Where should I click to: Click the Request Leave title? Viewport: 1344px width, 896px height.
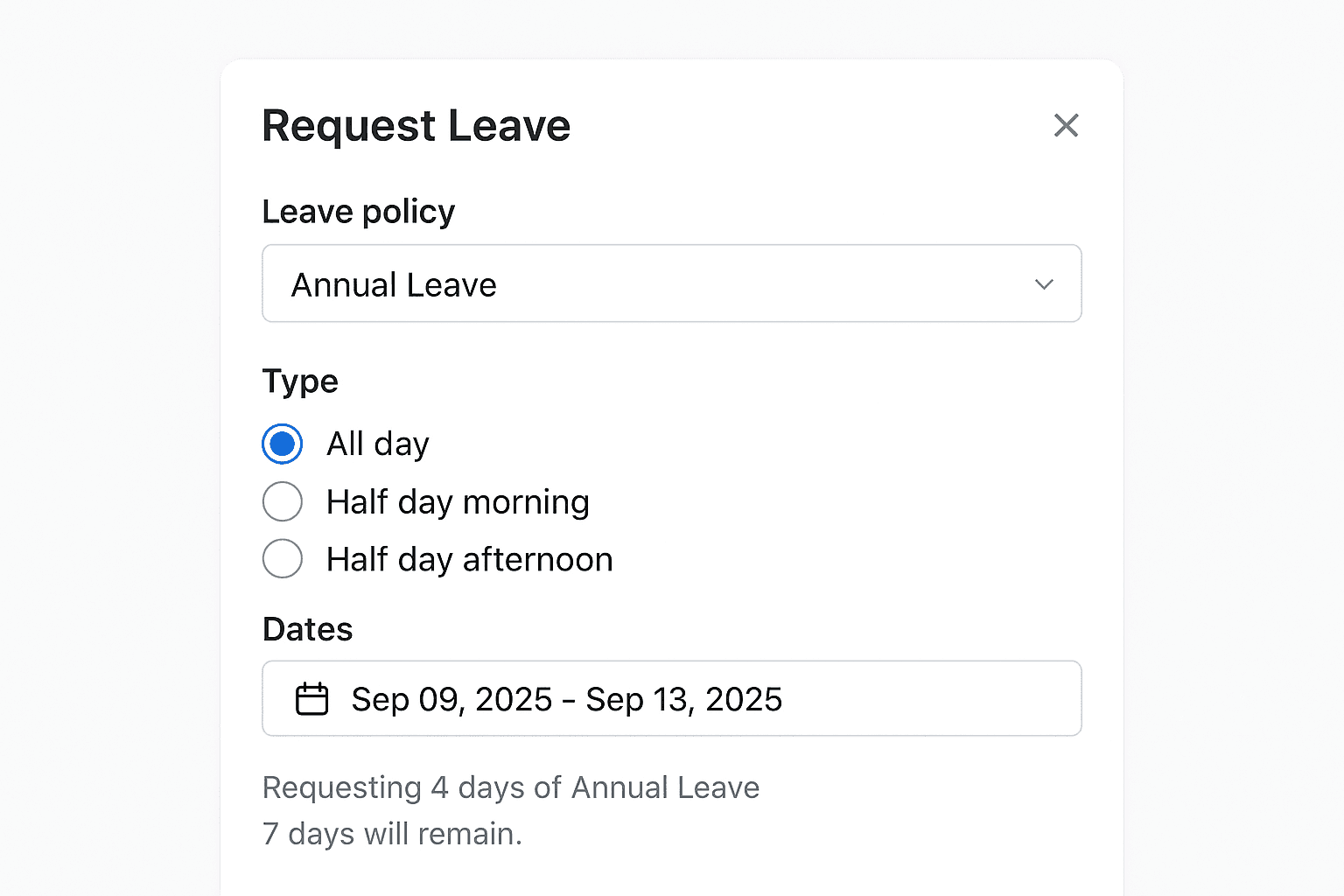tap(416, 125)
